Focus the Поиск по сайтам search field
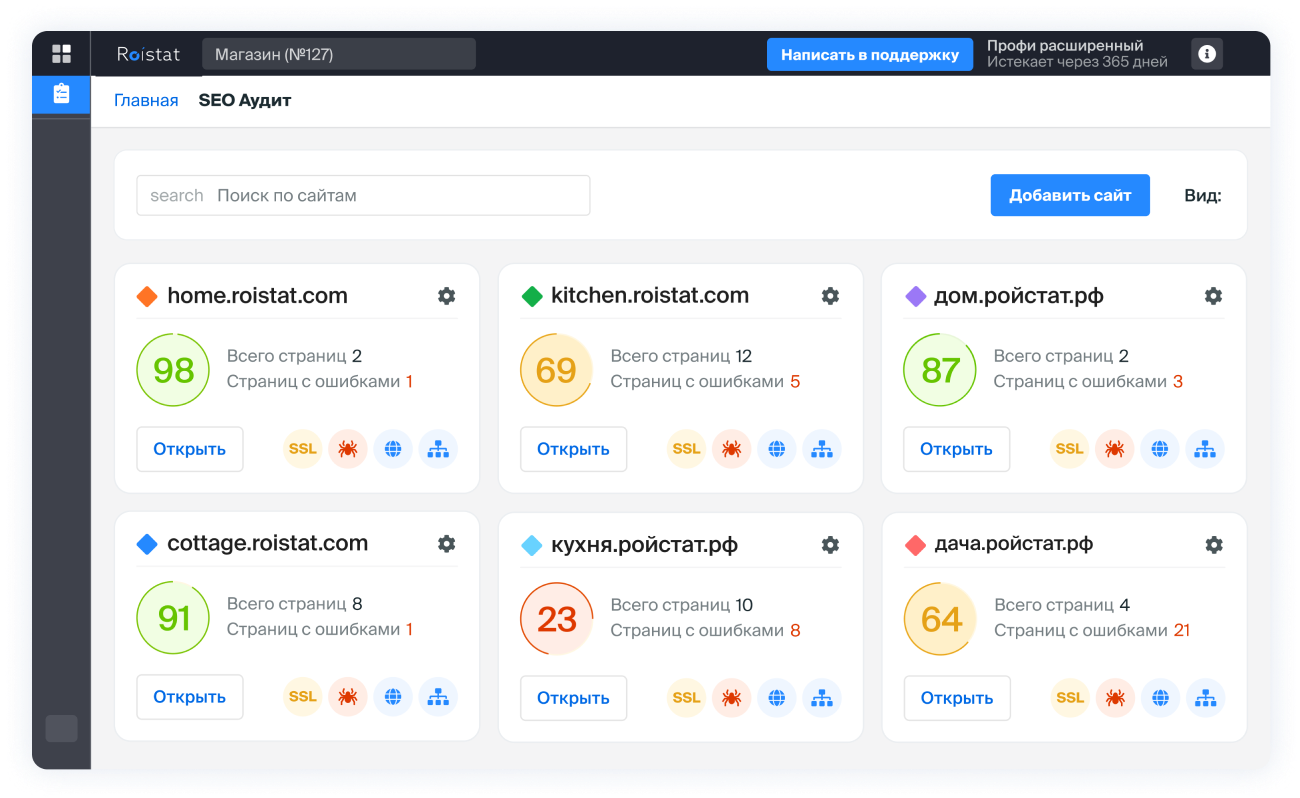The width and height of the screenshot is (1300, 798). [x=363, y=195]
